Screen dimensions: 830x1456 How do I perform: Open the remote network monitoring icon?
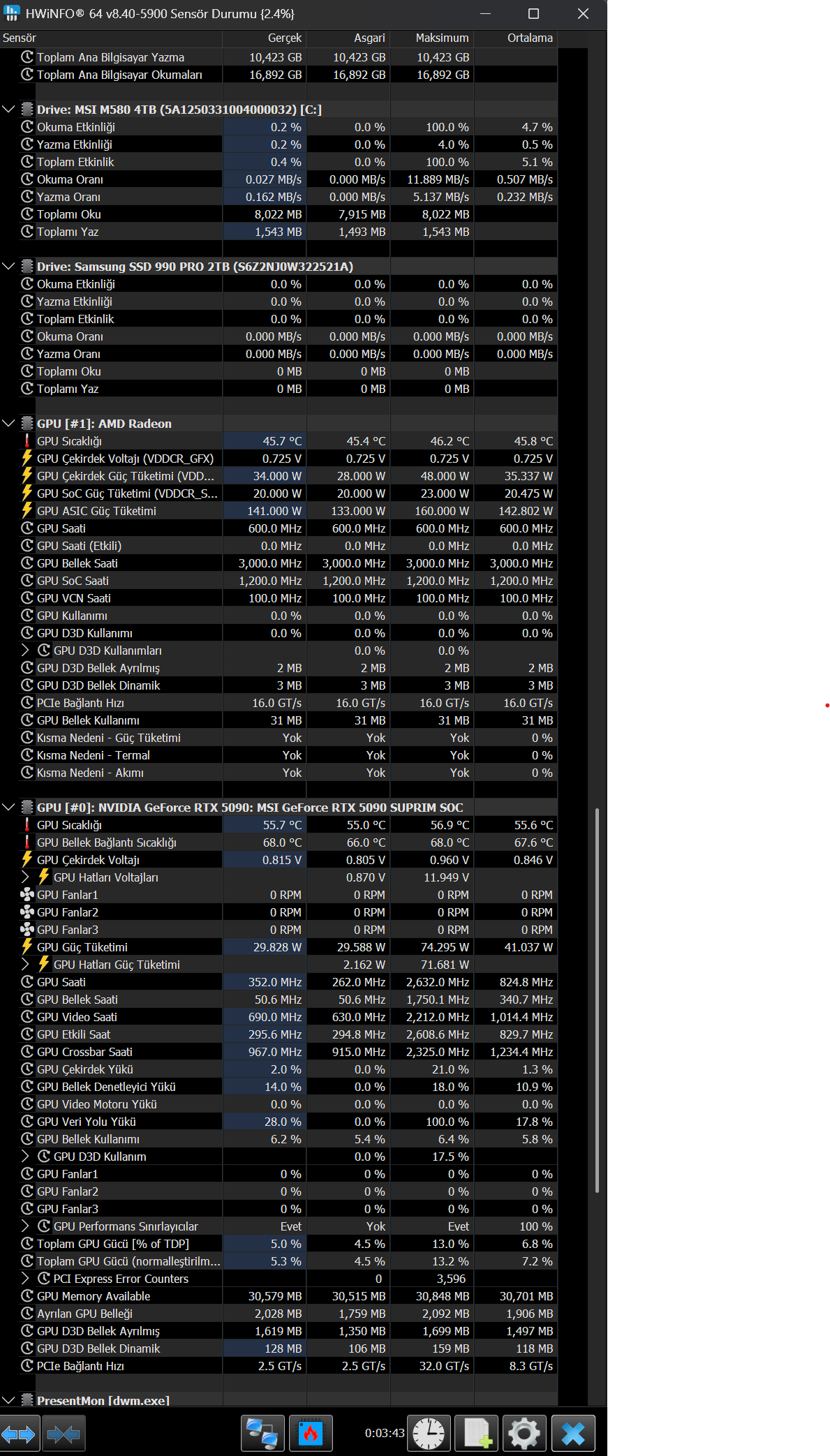[x=263, y=1434]
